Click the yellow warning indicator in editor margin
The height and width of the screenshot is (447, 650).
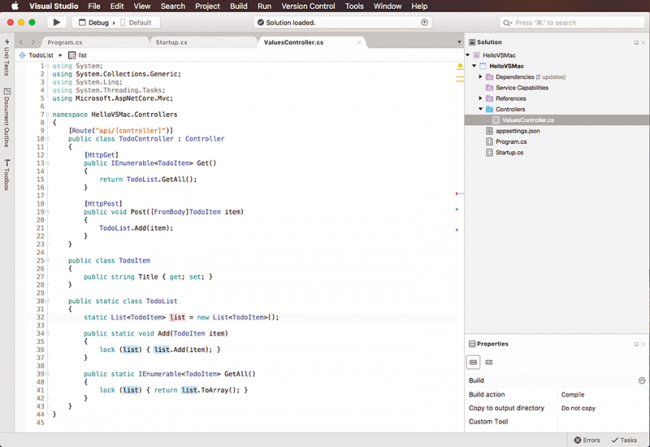tap(460, 66)
